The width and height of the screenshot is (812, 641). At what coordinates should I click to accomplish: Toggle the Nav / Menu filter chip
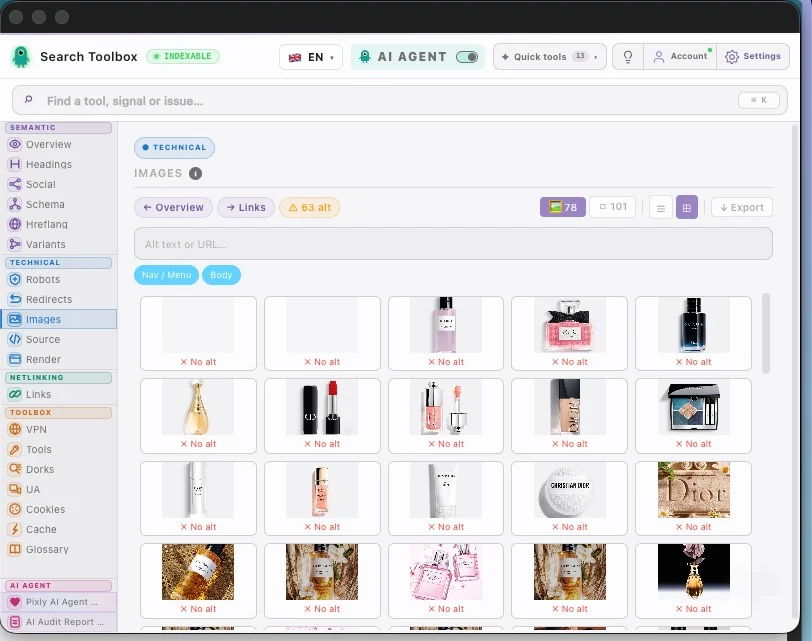(x=166, y=275)
